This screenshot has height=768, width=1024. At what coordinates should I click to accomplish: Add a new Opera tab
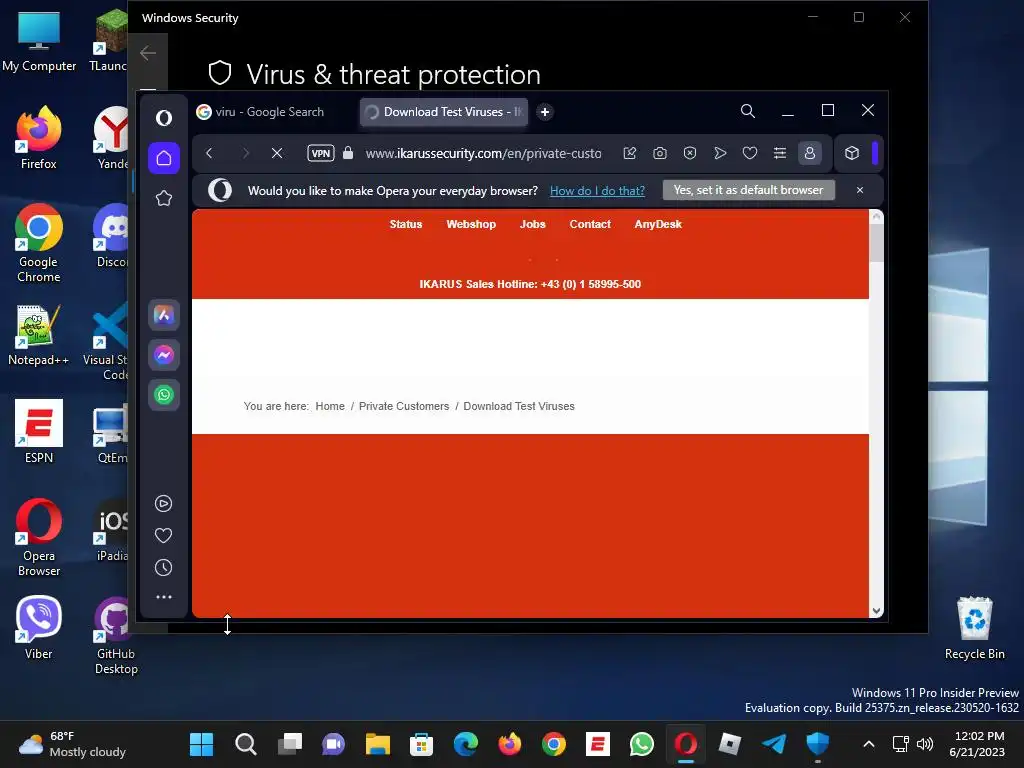(x=545, y=112)
